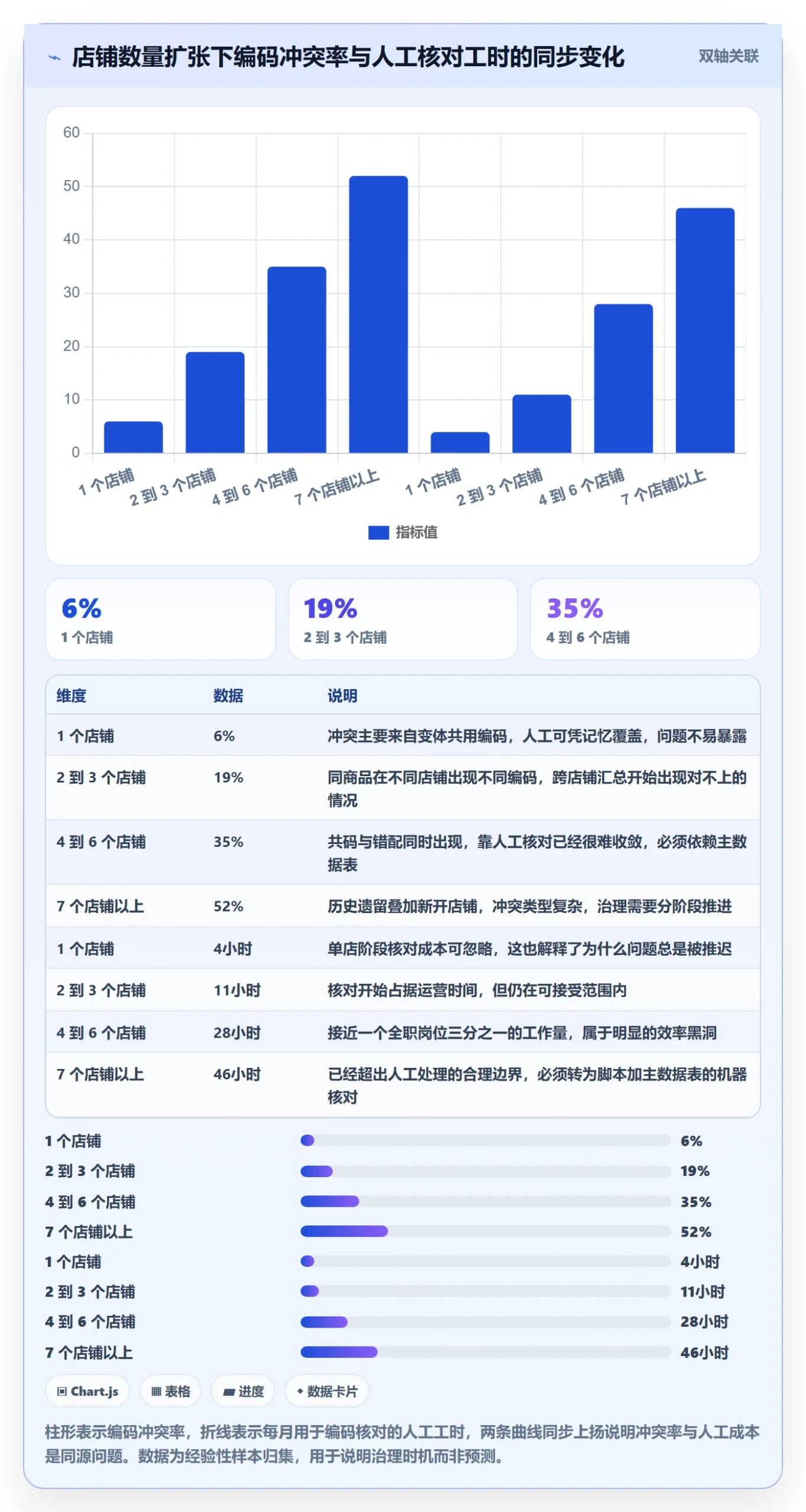The width and height of the screenshot is (806, 1512).
Task: Click the 52% cell in the table
Action: click(x=228, y=905)
